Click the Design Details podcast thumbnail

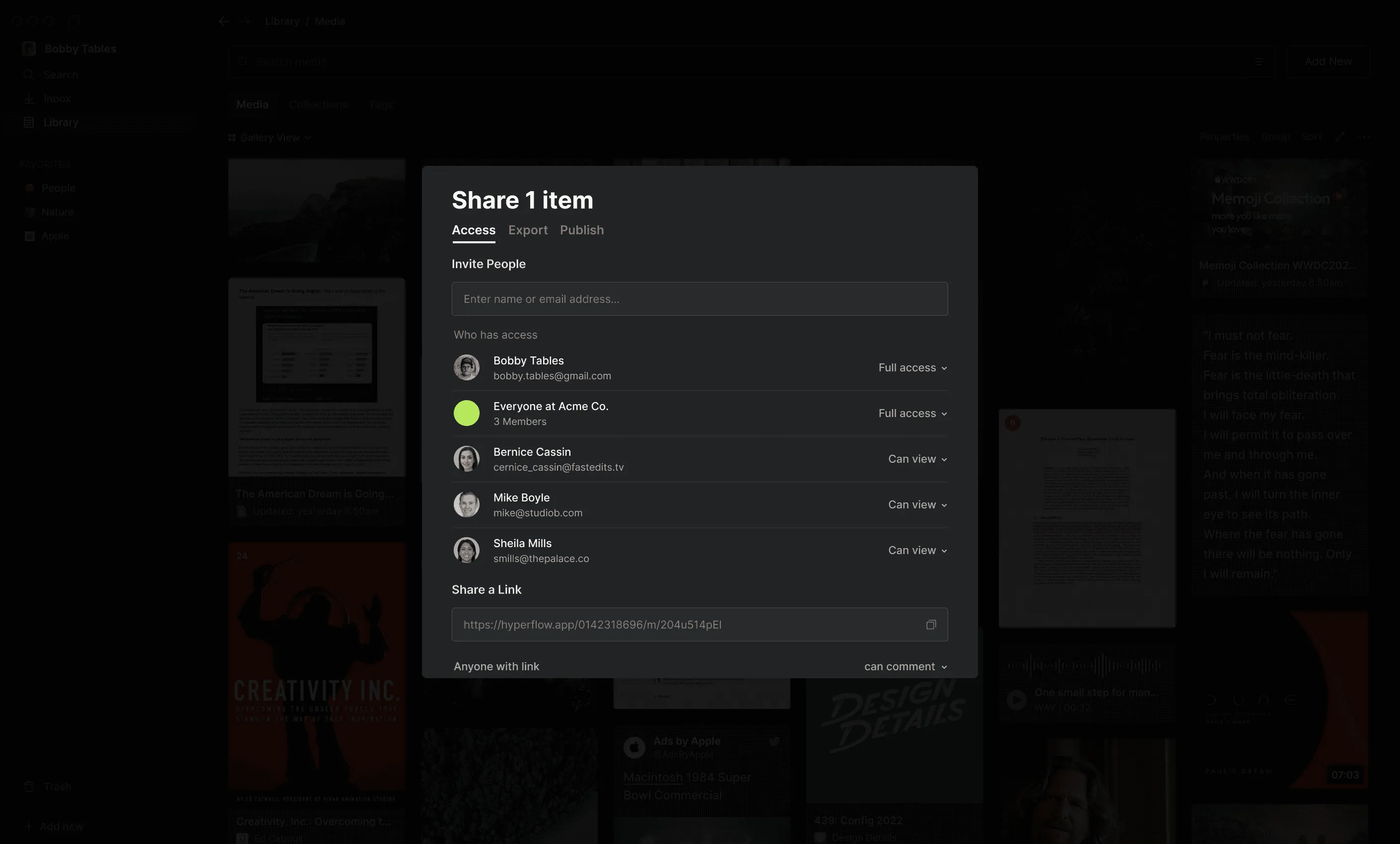coord(894,740)
